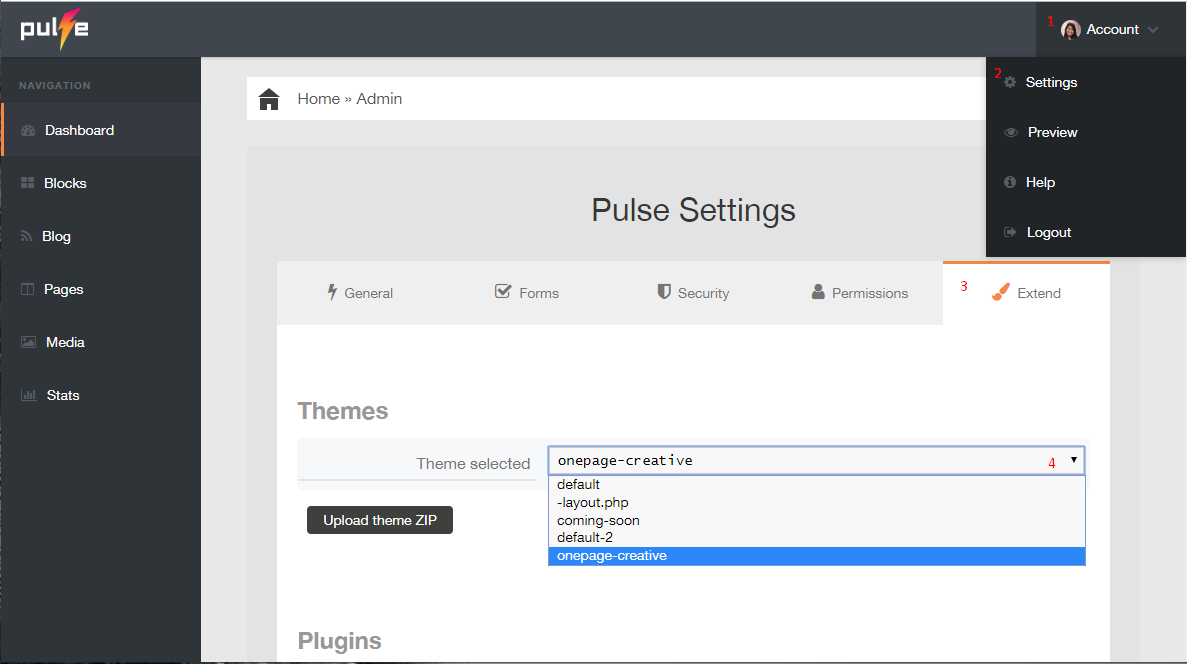Select the default theme option

point(816,485)
